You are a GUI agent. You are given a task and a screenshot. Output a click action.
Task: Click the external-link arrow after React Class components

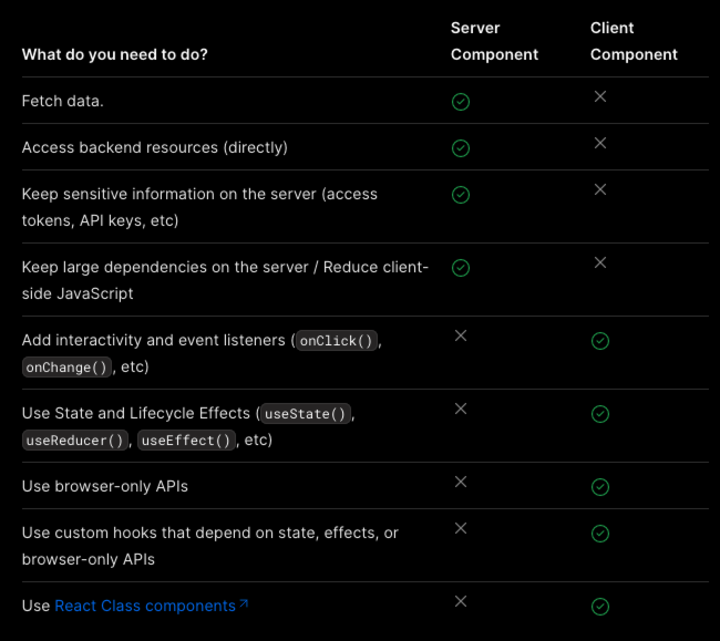[x=244, y=603]
